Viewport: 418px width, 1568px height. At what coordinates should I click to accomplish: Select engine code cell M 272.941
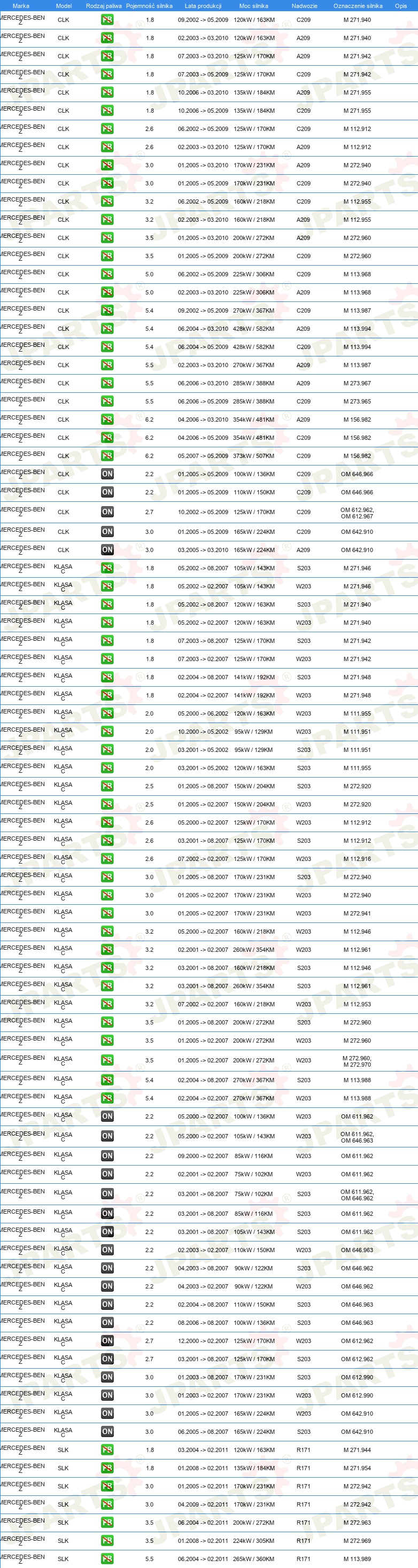tap(357, 914)
